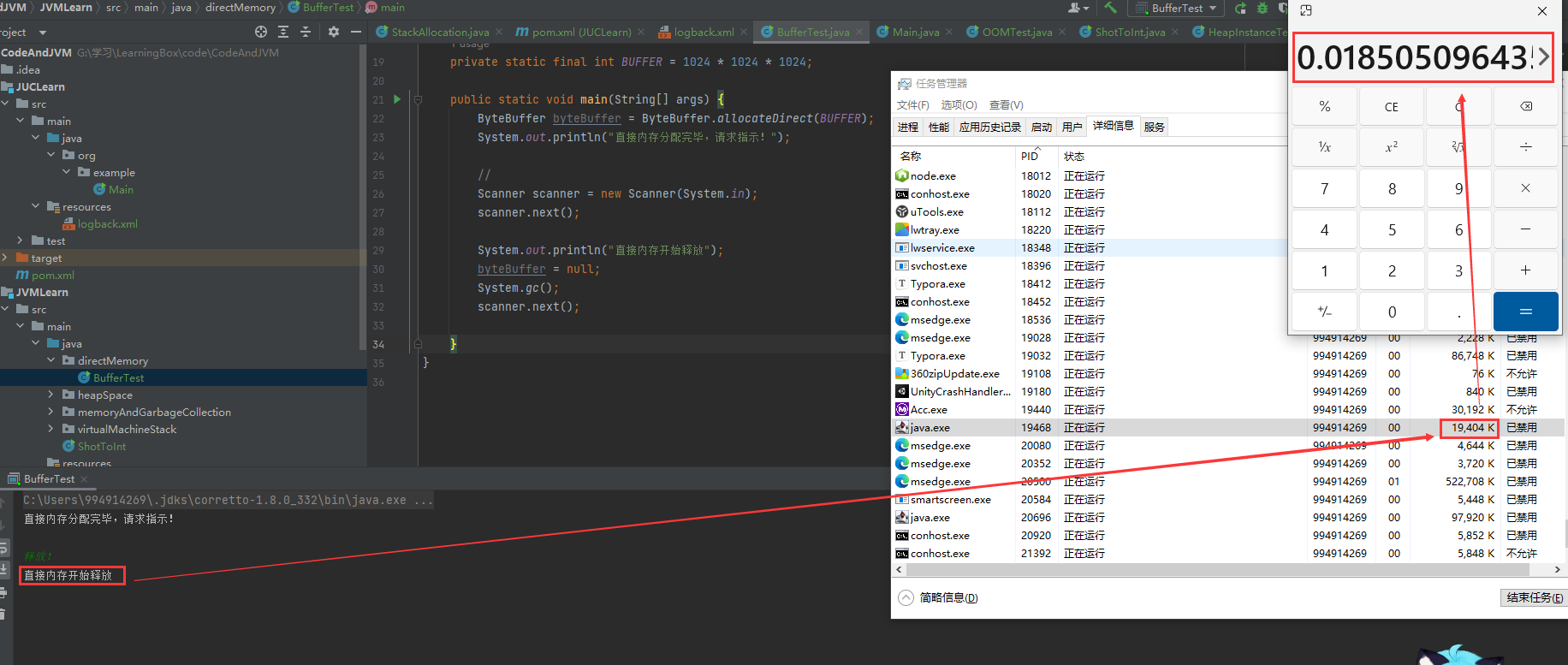Click the calculator decimal point key

(x=1458, y=312)
